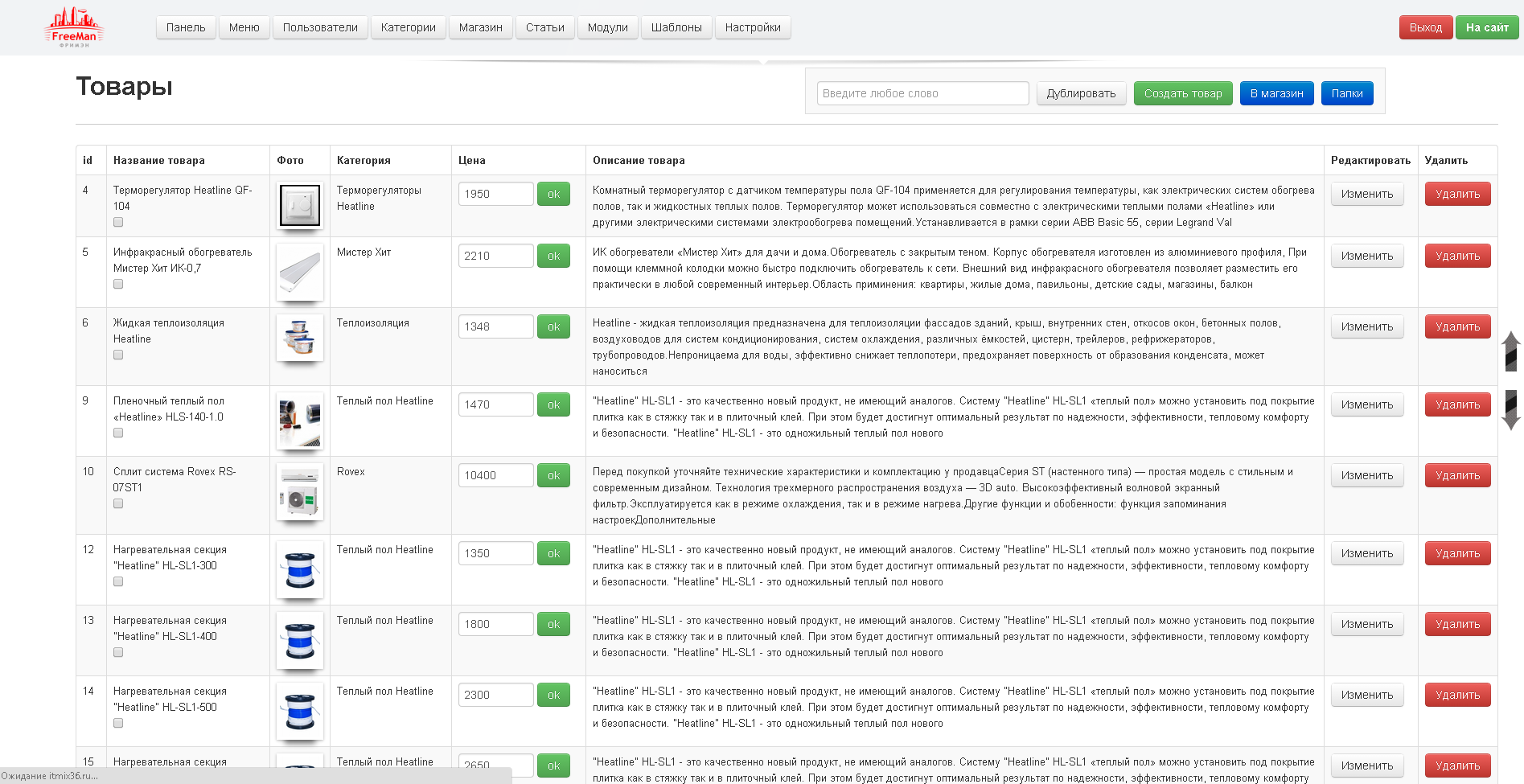The image size is (1524, 784).
Task: Open the Меню navigation item
Action: [x=244, y=27]
